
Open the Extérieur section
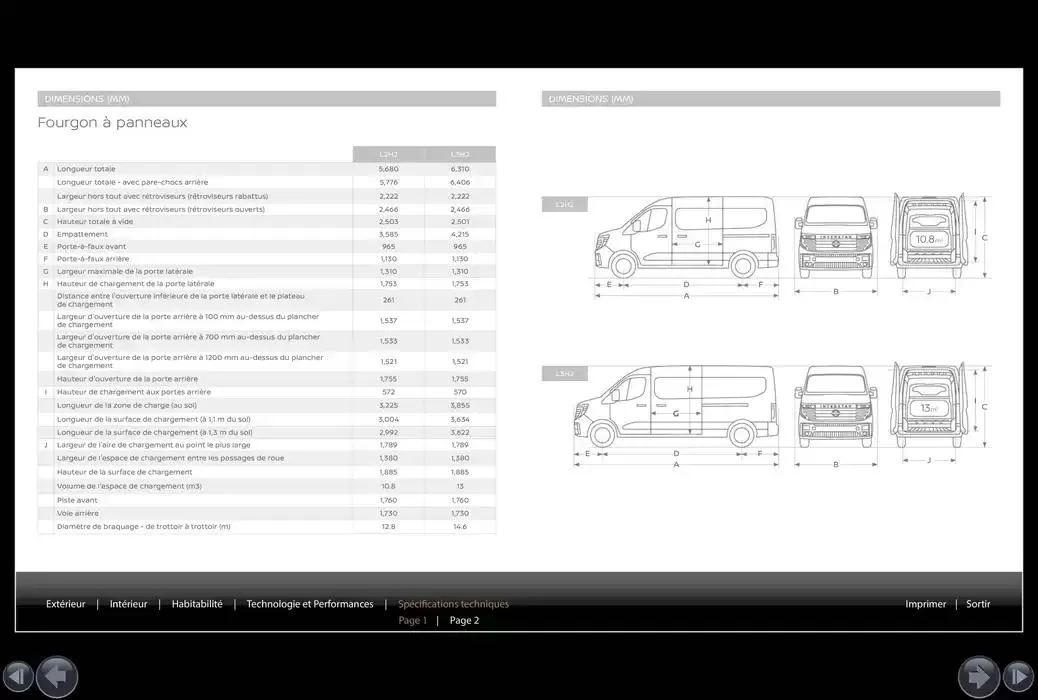pos(66,604)
